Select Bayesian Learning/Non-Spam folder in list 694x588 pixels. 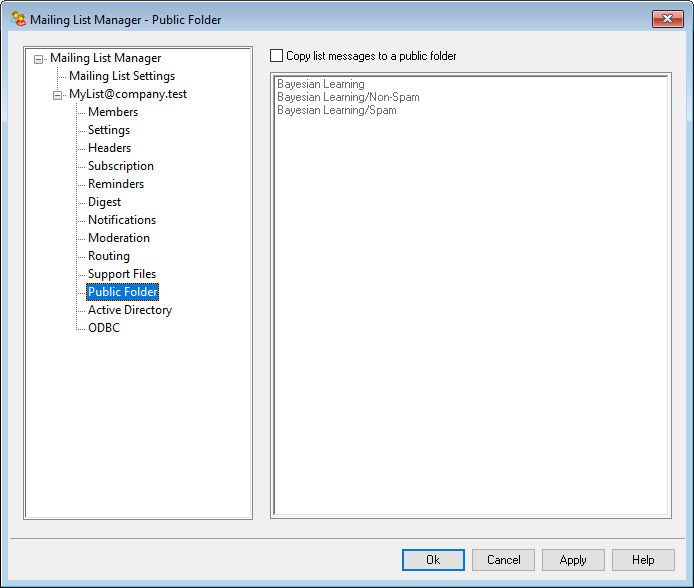pyautogui.click(x=348, y=98)
